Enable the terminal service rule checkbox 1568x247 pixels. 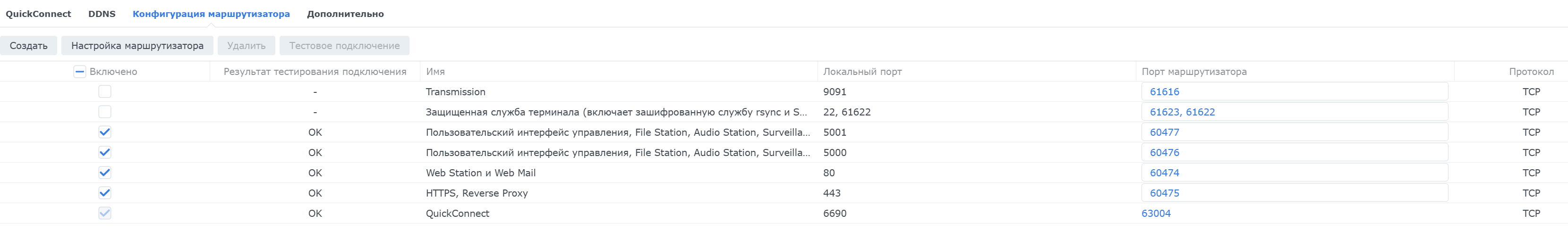(x=105, y=112)
